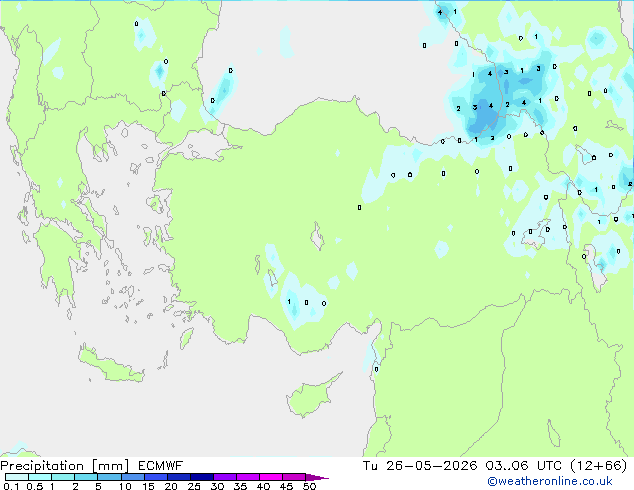Click the 1–2 mm legend swatch
The image size is (634, 490).
pos(63,477)
